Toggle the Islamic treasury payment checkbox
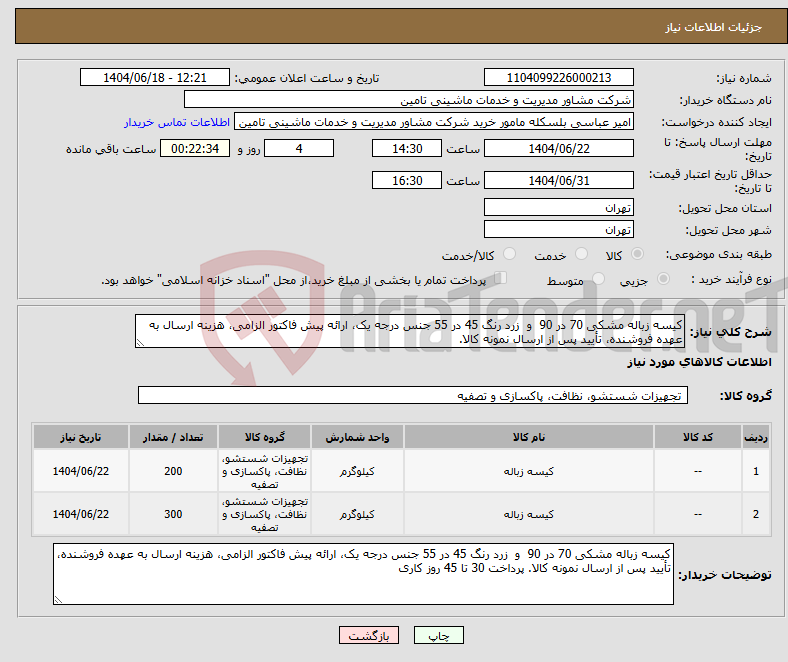Viewport: 788px width, 662px height. [x=501, y=279]
